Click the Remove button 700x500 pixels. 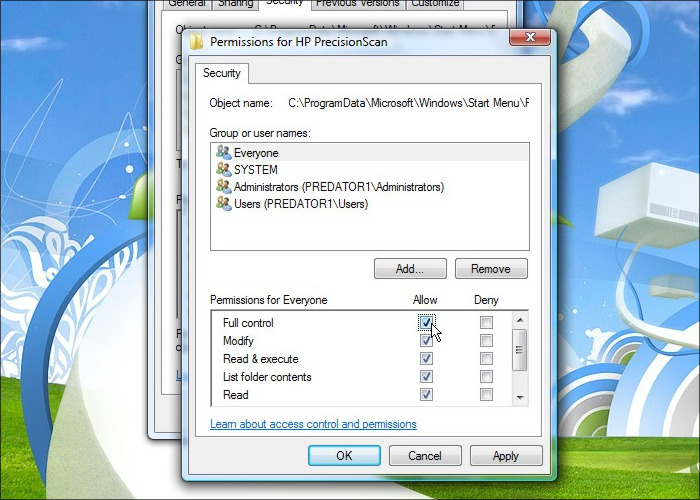pyautogui.click(x=491, y=269)
